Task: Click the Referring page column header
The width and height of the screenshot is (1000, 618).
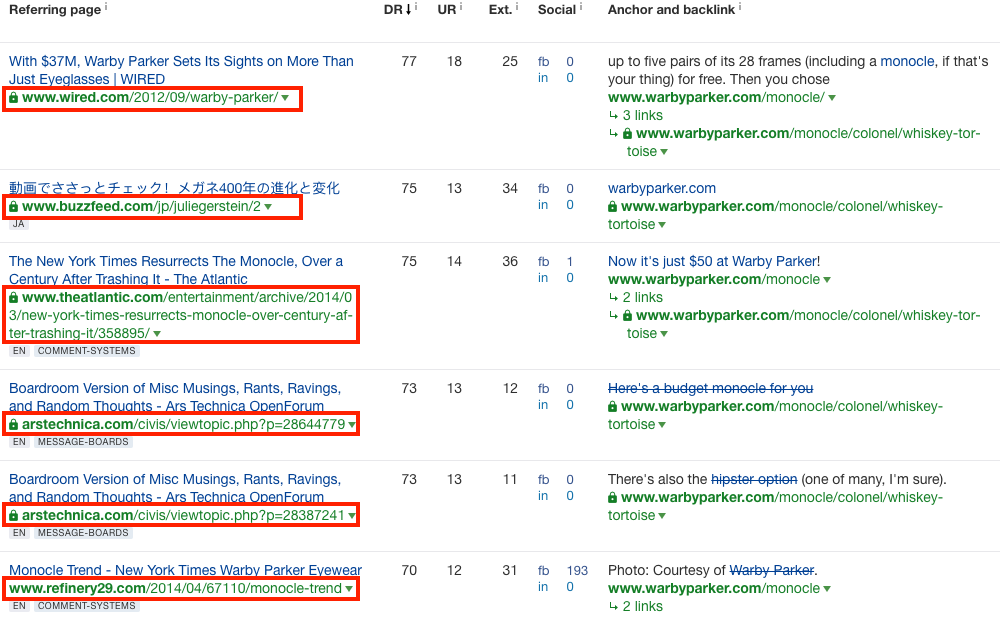Action: pyautogui.click(x=55, y=10)
